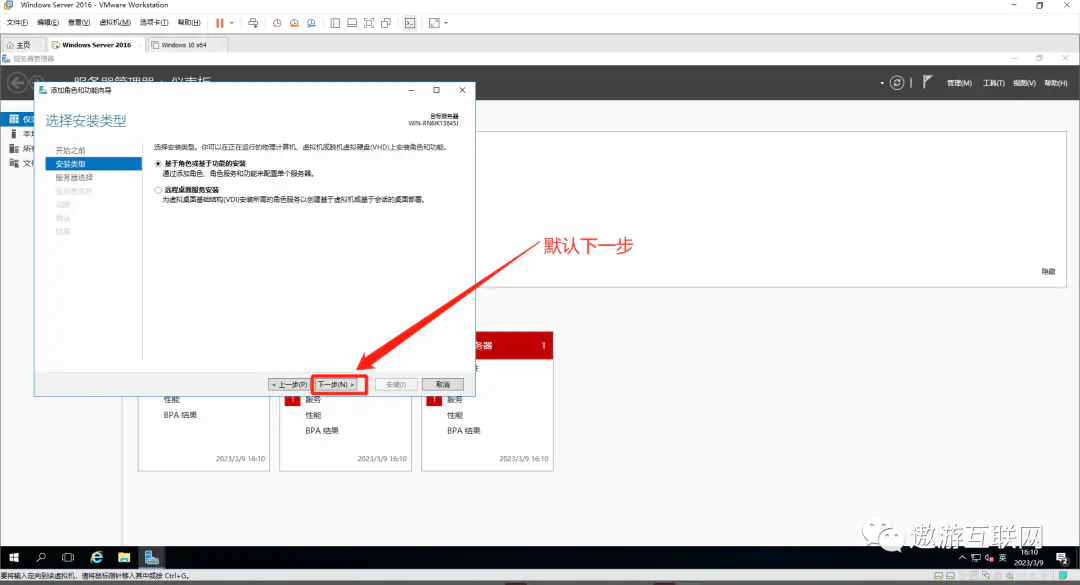Select 服务器选择 step in wizard sidebar

pyautogui.click(x=74, y=177)
